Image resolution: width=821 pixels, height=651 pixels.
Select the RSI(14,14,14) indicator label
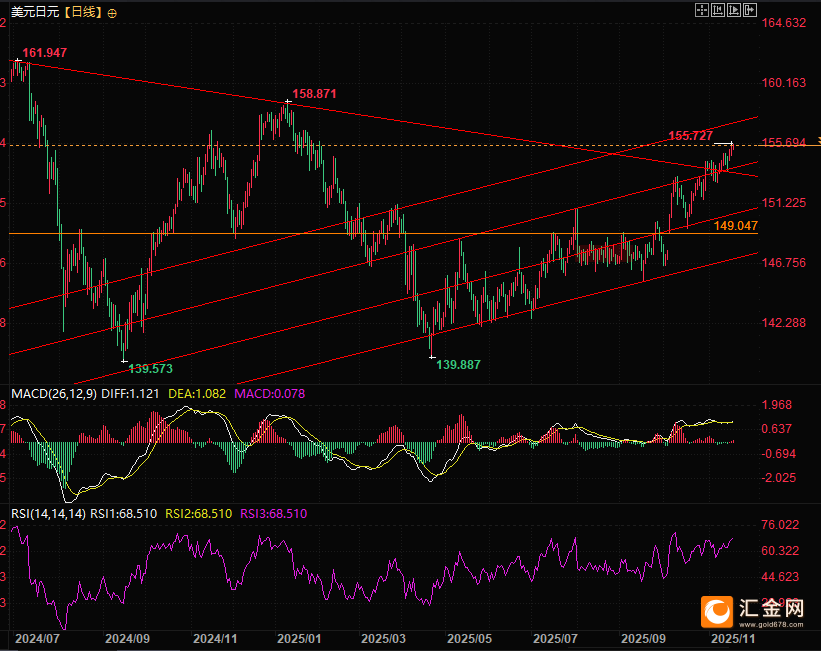48,513
